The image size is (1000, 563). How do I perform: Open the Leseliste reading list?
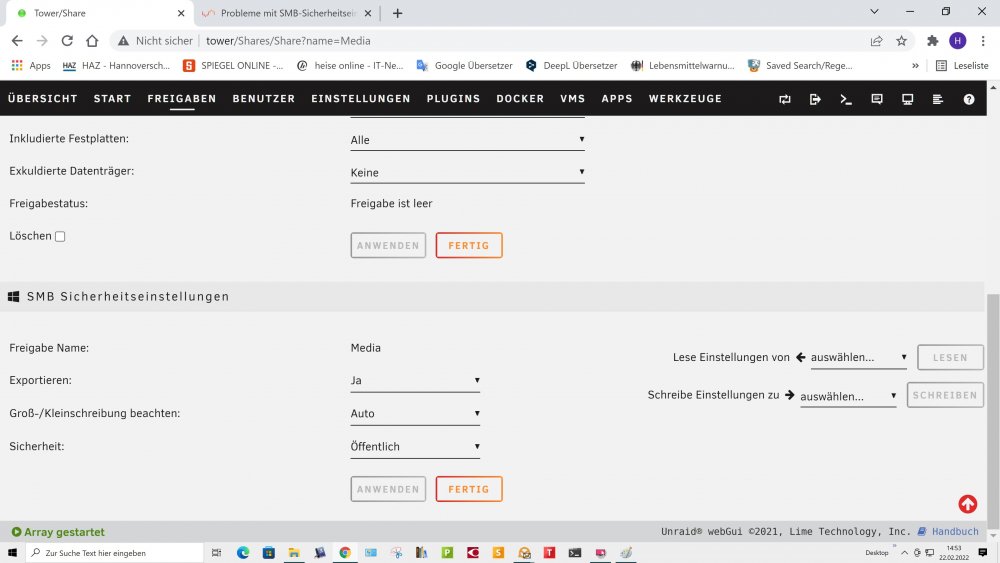click(962, 66)
